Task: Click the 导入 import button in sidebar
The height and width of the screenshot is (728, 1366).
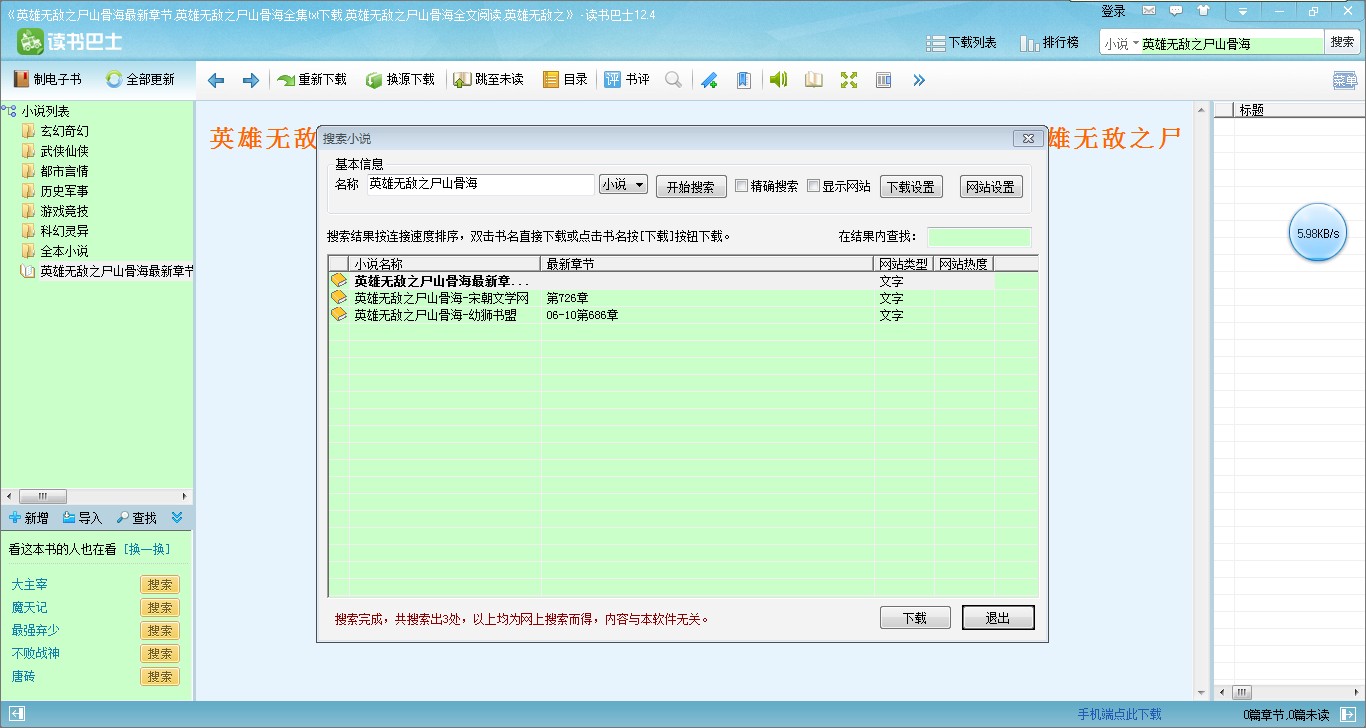Action: click(x=82, y=518)
